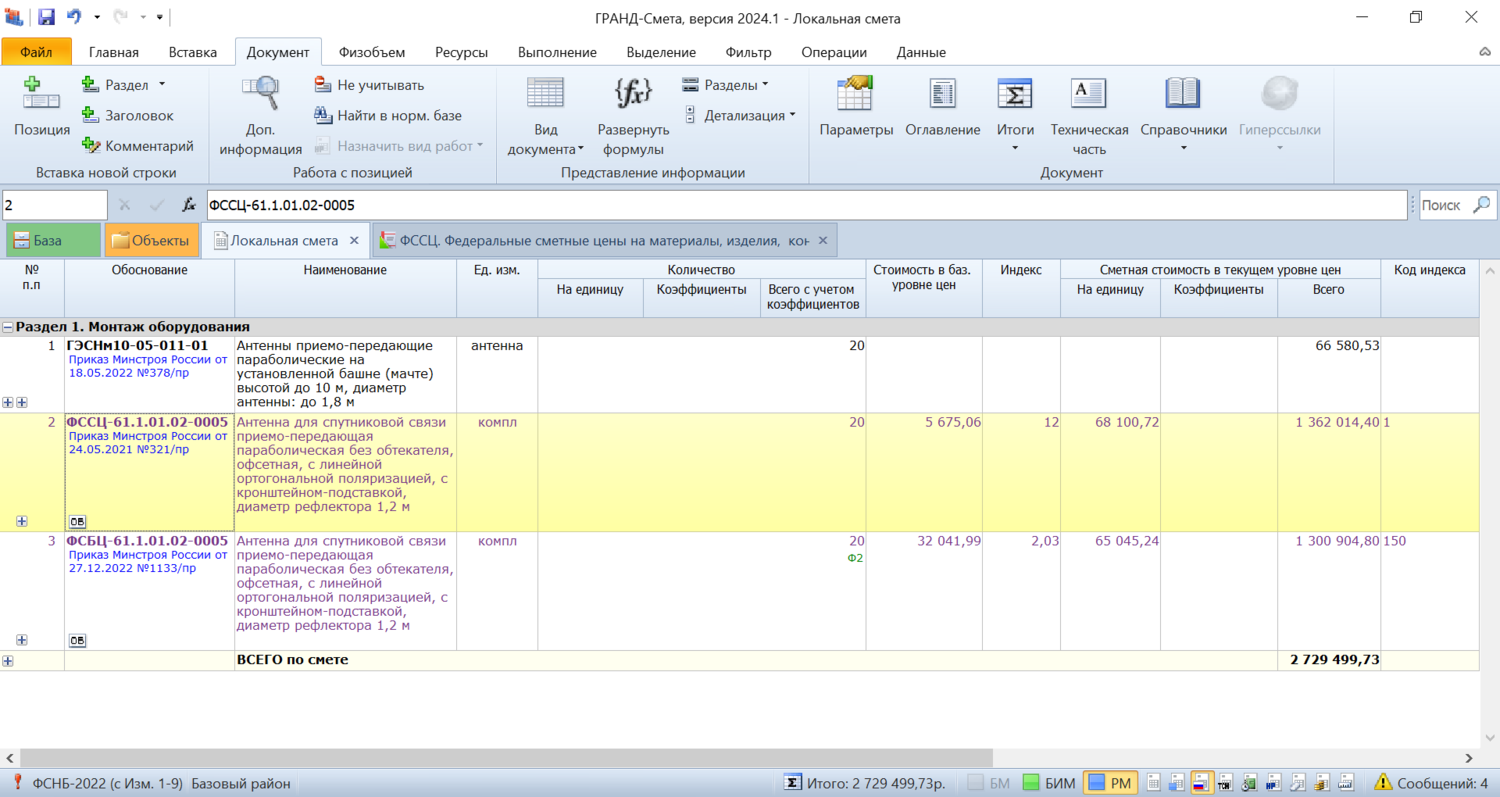Click Развернуть формулы fx icon
The image size is (1500, 797).
(633, 93)
